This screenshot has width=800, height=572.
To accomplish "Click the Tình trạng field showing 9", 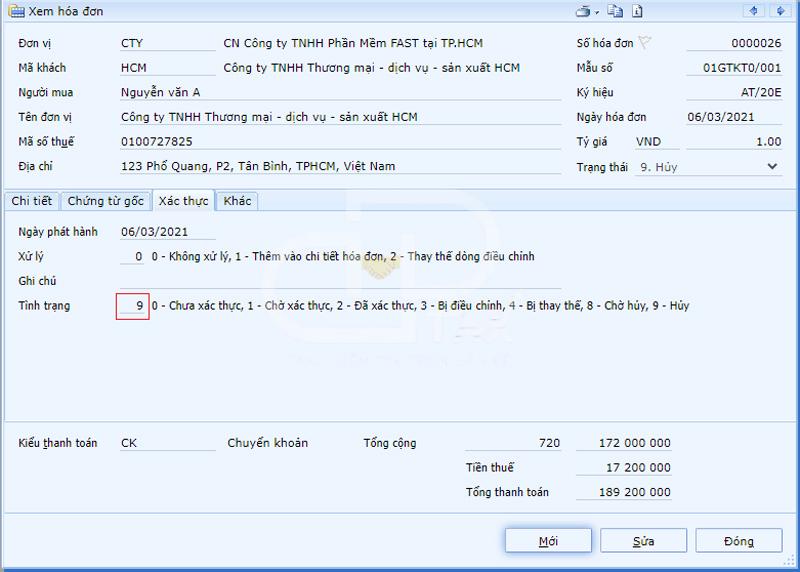I will click(x=133, y=306).
